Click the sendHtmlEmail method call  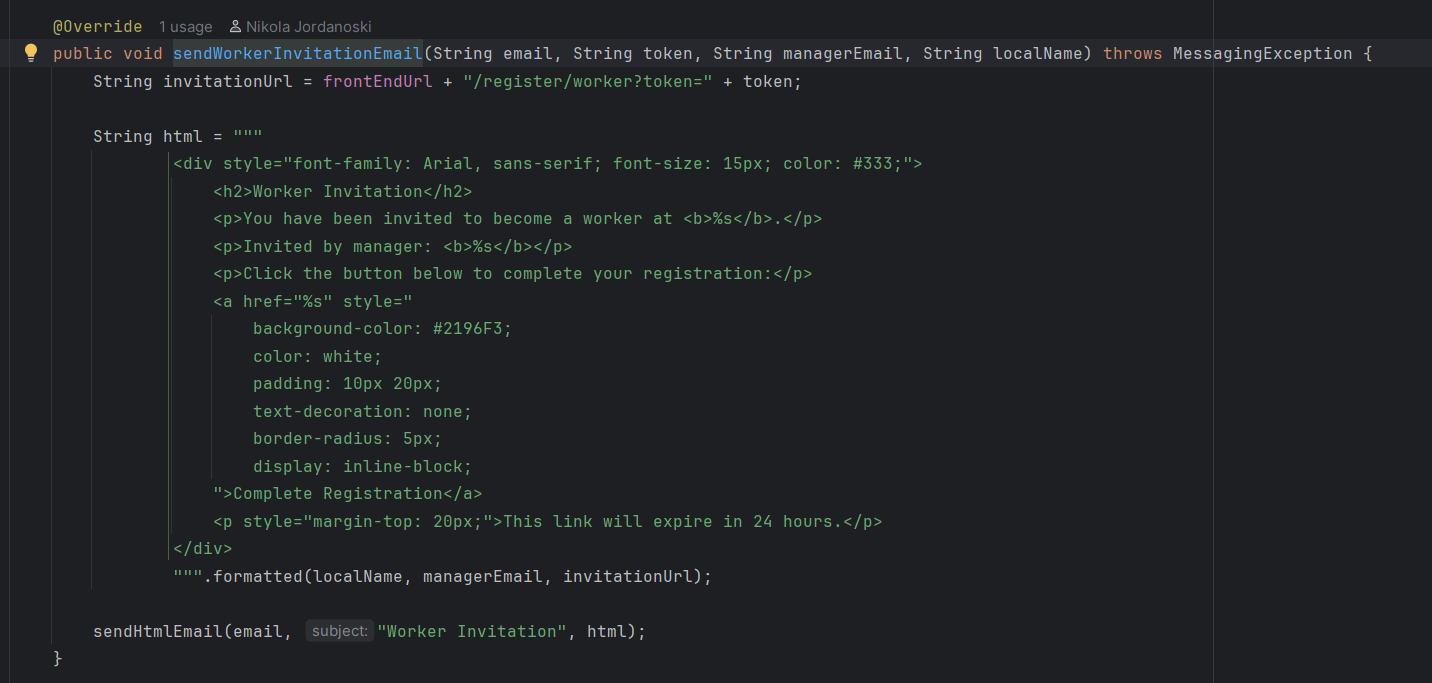(157, 631)
